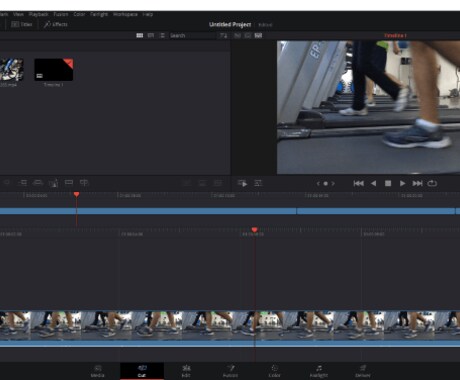This screenshot has height=380, width=460.
Task: Switch to the Cut page
Action: pyautogui.click(x=142, y=371)
